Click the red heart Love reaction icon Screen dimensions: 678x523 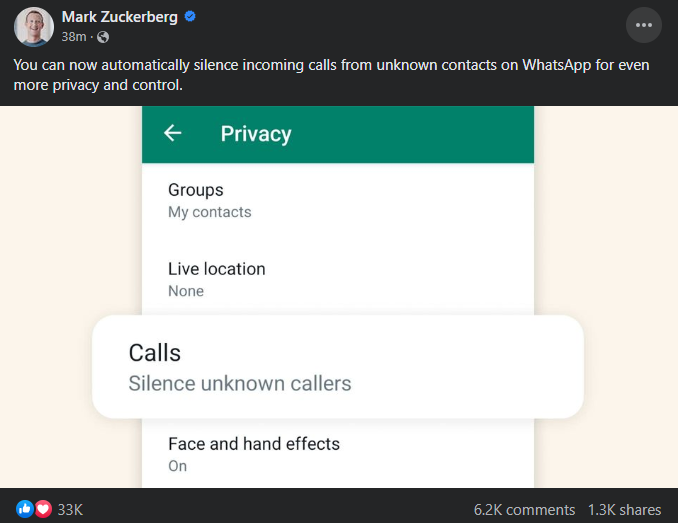[x=43, y=509]
